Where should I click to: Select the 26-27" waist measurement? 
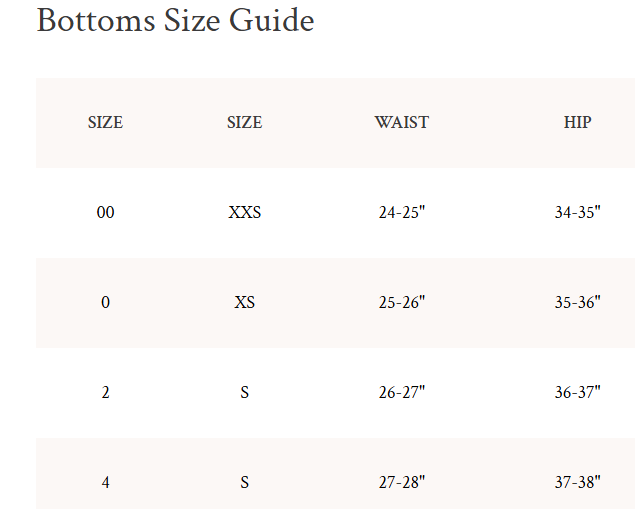tap(402, 392)
